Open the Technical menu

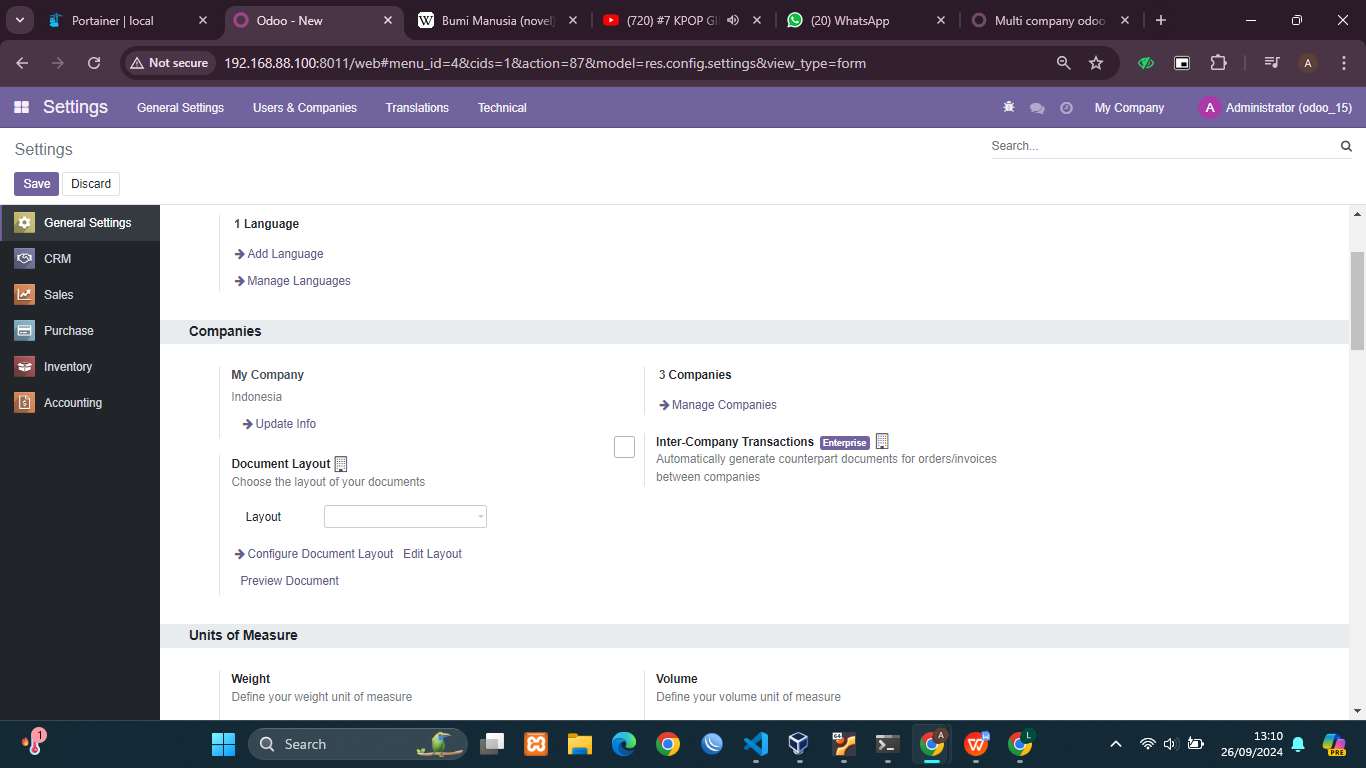coord(502,108)
